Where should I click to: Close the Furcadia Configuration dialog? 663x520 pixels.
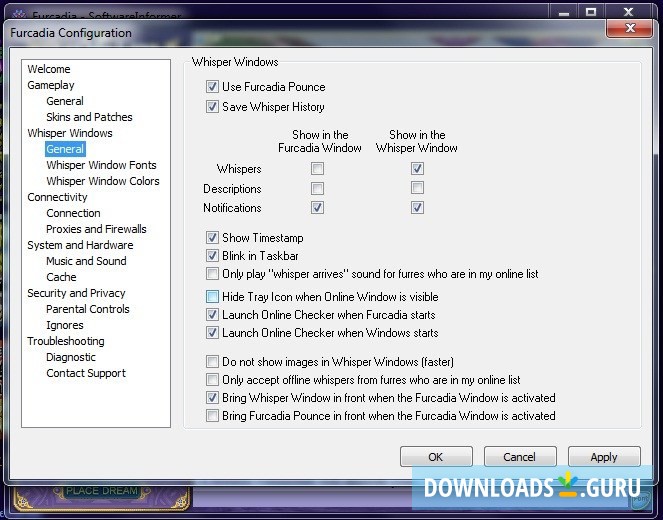point(630,28)
